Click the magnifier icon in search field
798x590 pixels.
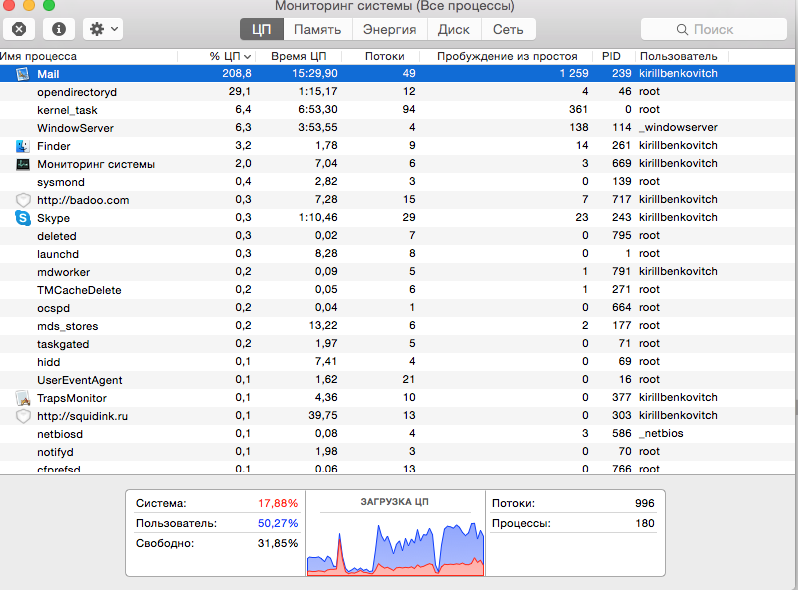[682, 30]
